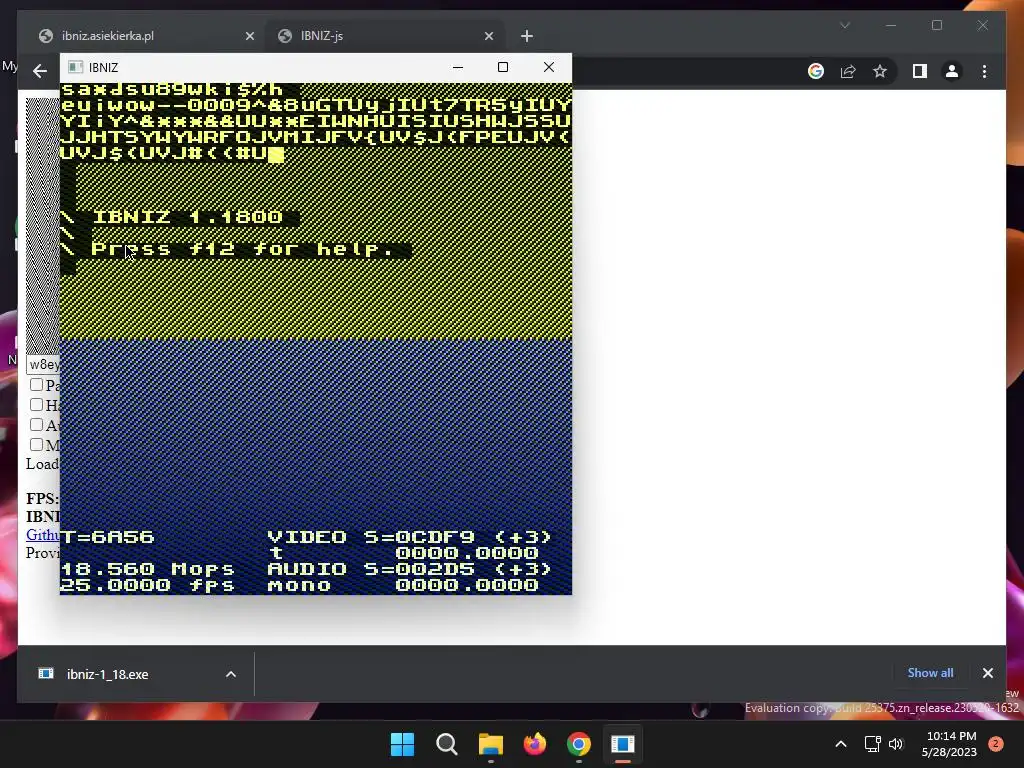1024x768 pixels.
Task: Show all downloads
Action: [930, 673]
